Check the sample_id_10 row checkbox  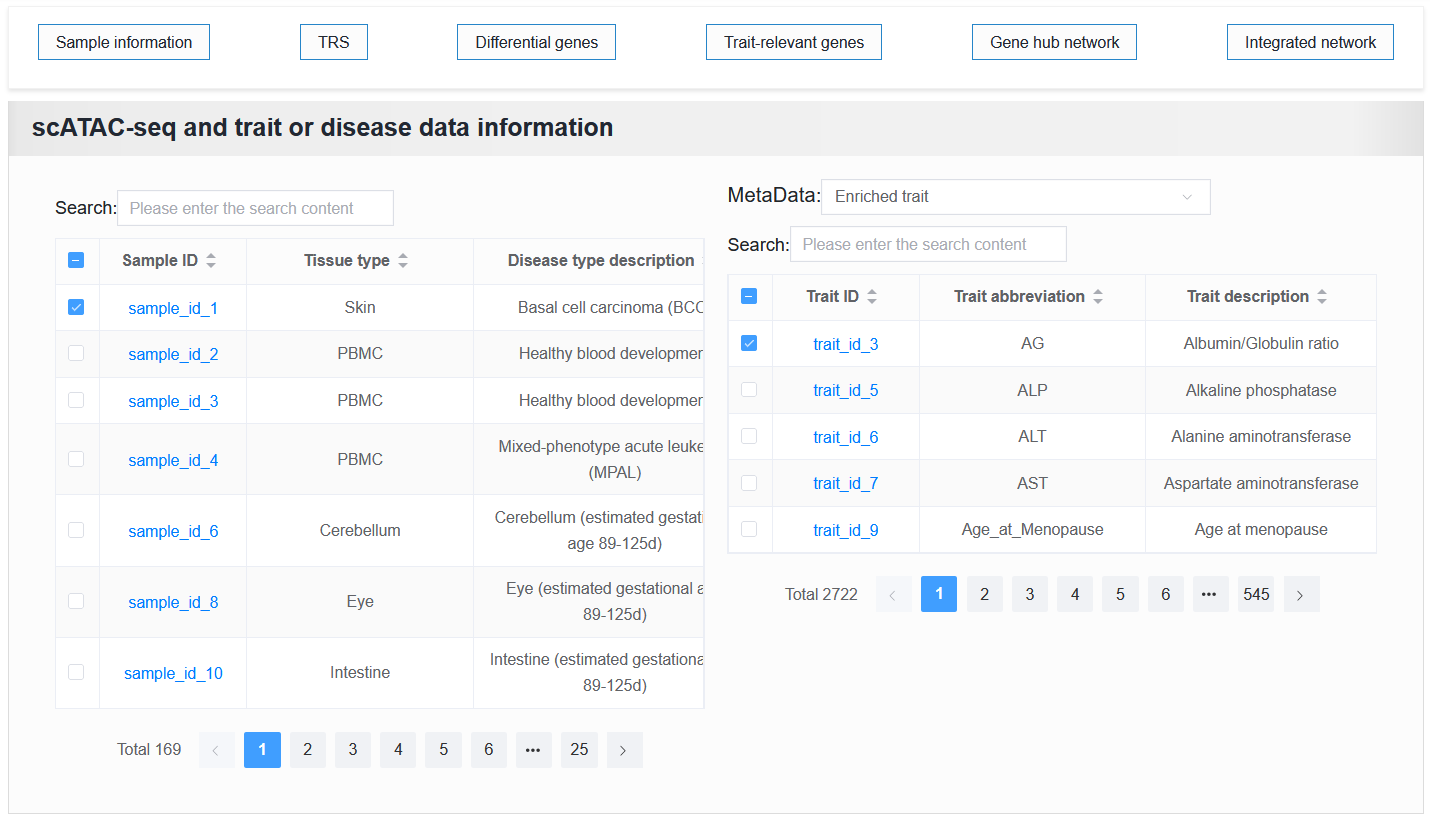tap(76, 672)
